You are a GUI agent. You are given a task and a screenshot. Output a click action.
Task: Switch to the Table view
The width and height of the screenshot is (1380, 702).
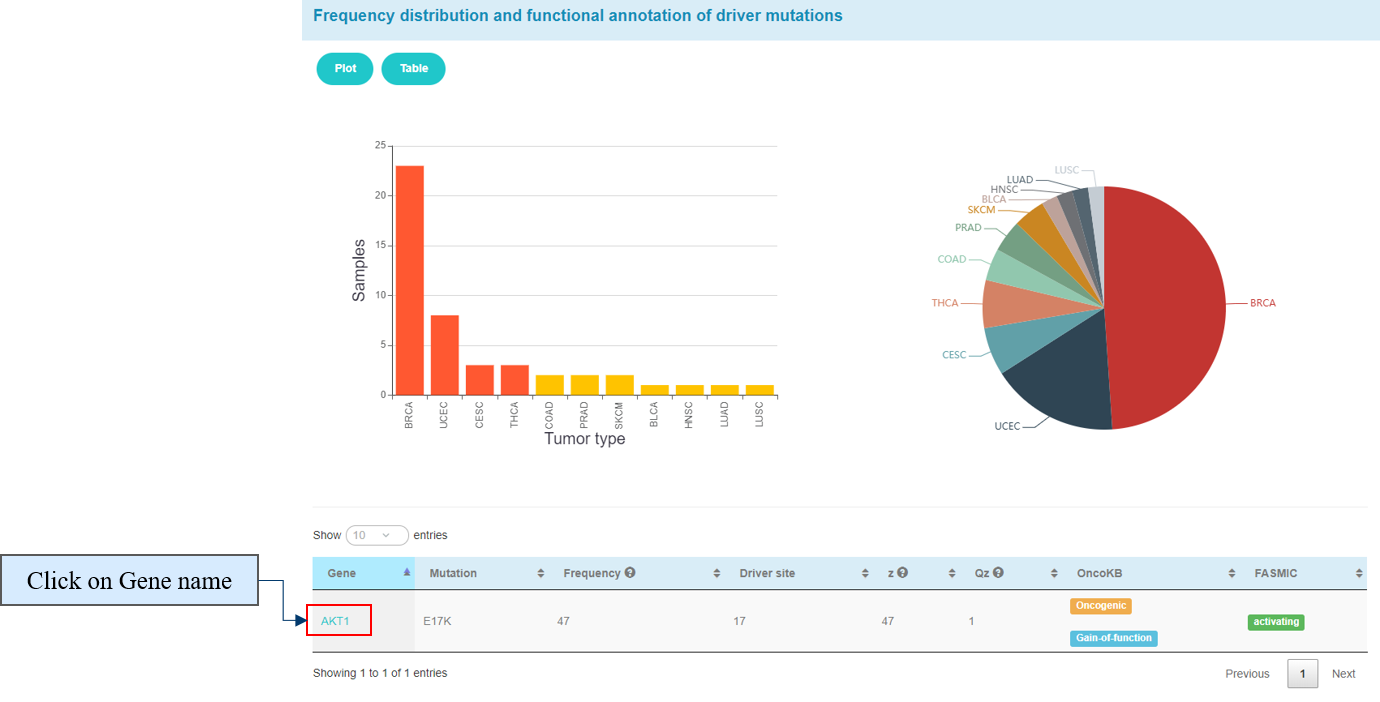[x=413, y=69]
